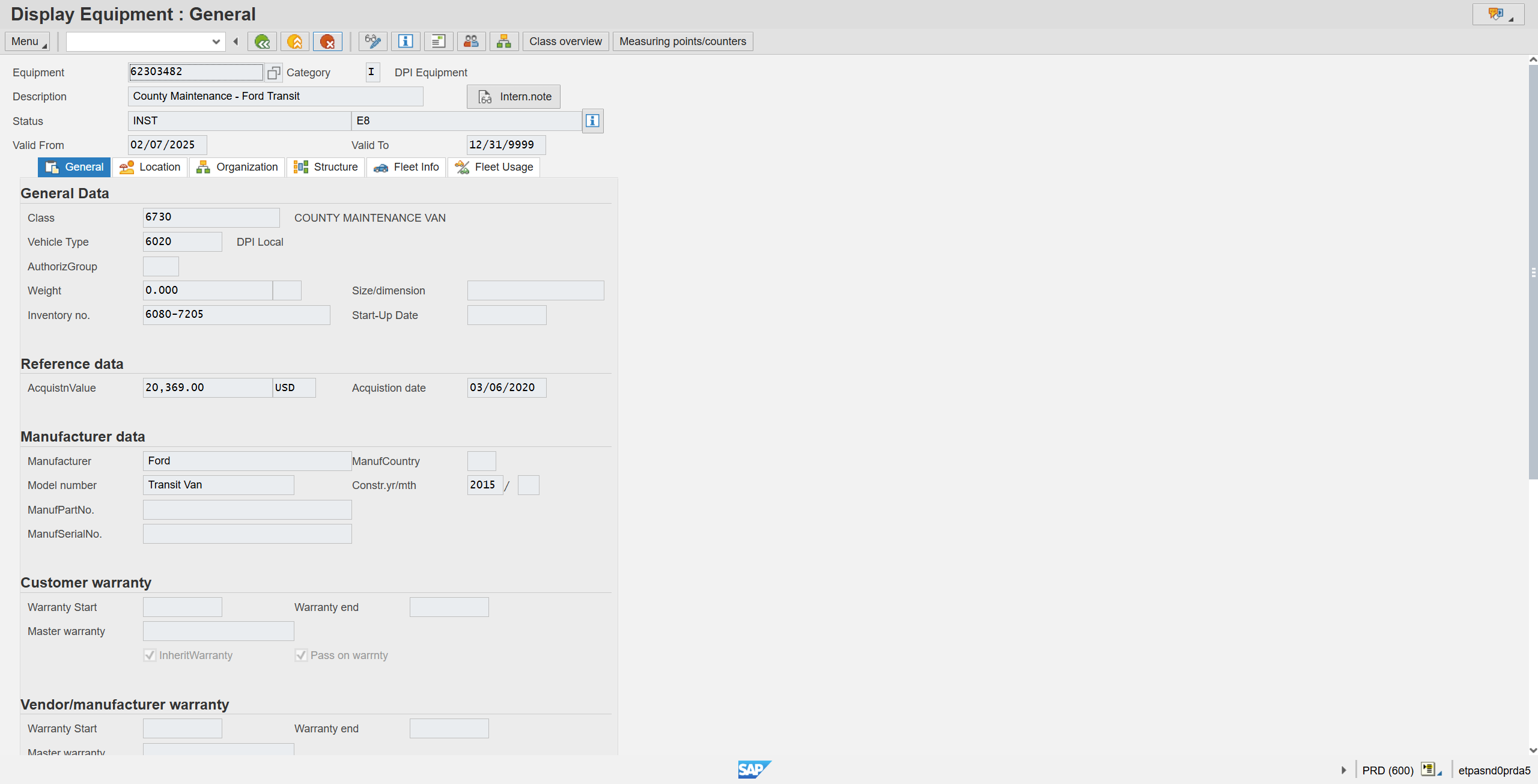Click the empty ManufSerialNo. field

click(248, 533)
